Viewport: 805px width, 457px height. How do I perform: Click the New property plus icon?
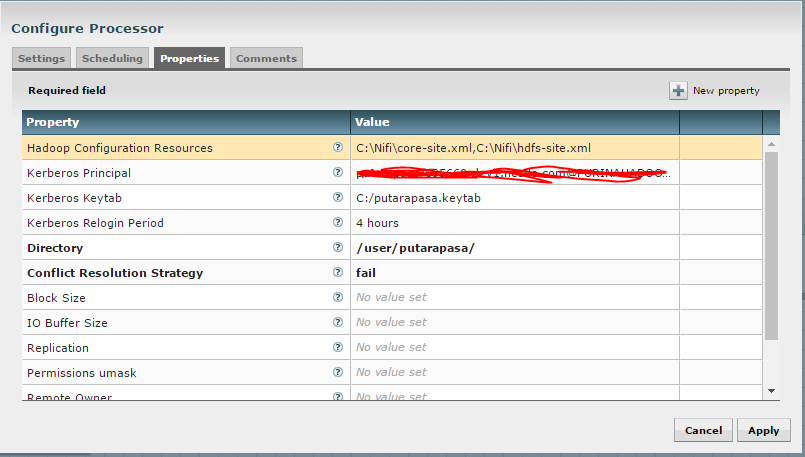pyautogui.click(x=678, y=91)
